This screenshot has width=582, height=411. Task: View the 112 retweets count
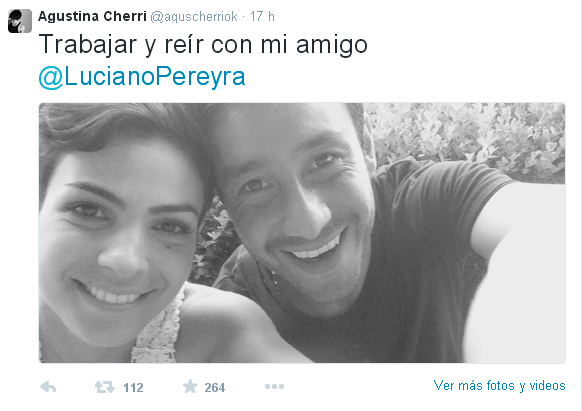[x=133, y=388]
